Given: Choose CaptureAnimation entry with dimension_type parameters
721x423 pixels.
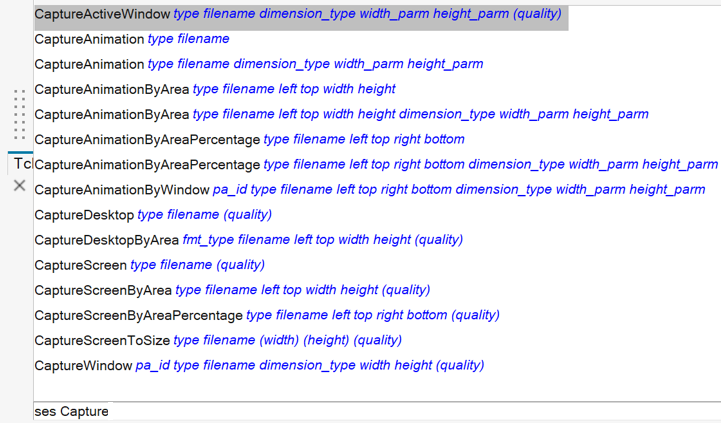Looking at the screenshot, I should 258,64.
